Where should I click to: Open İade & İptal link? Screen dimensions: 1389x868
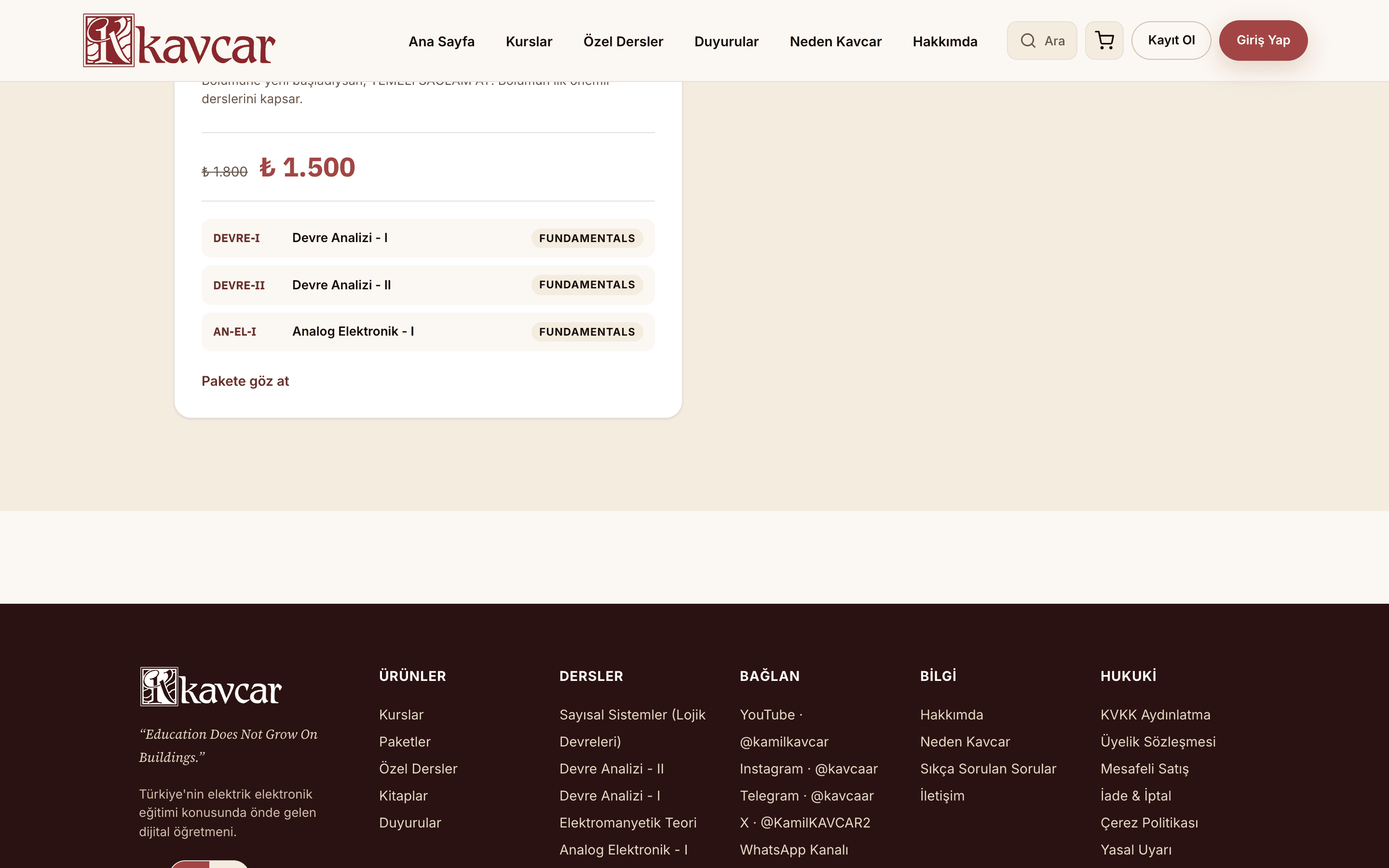tap(1136, 796)
